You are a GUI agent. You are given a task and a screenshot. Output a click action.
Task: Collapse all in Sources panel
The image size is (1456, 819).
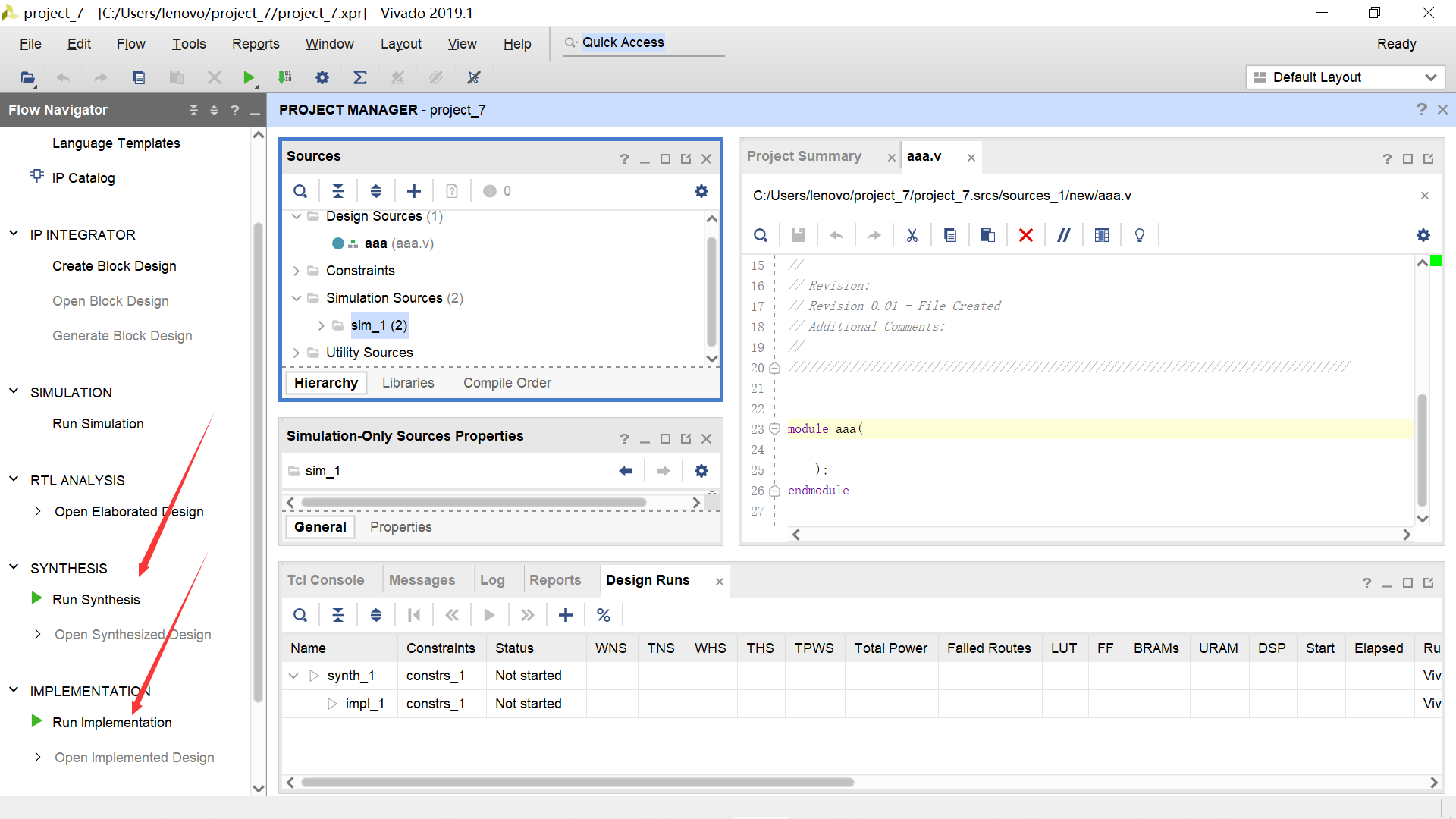(338, 191)
